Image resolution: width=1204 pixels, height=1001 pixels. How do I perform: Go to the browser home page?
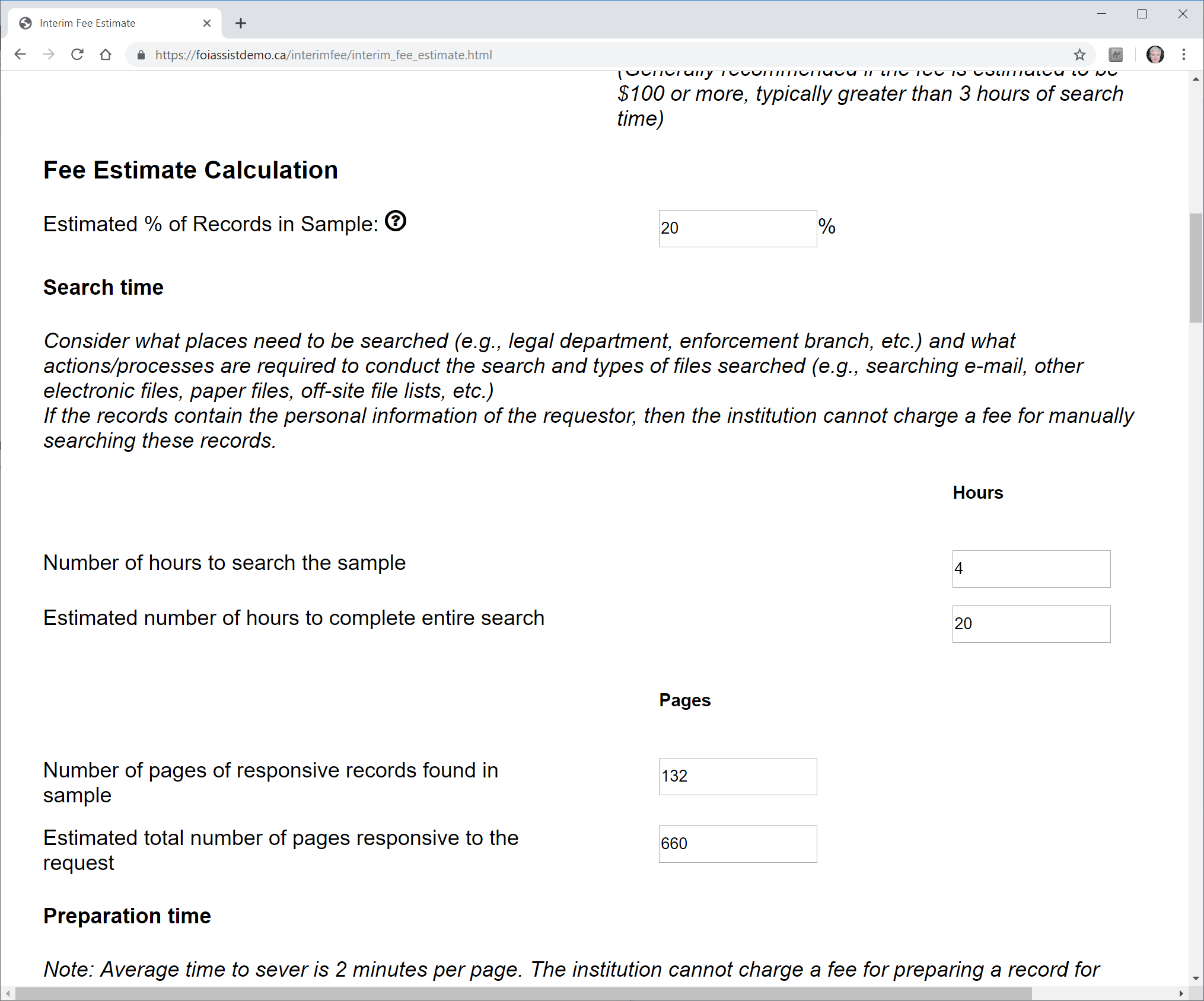pos(106,55)
